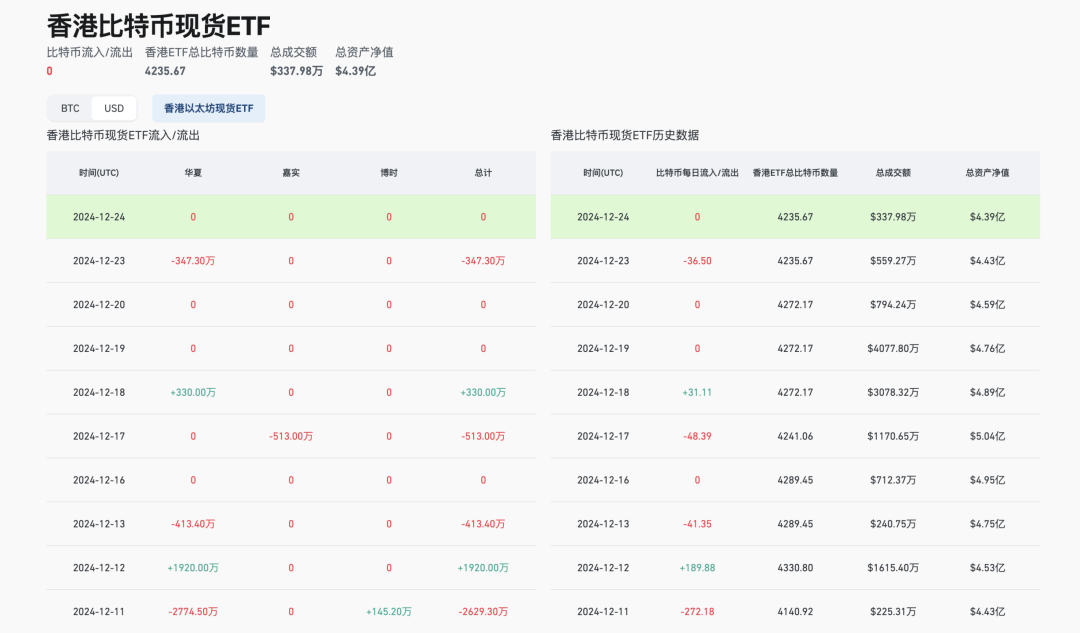Viewport: 1080px width, 633px height.
Task: Click the +1920.00万 inflow on 2024-12-12
Action: 193,567
